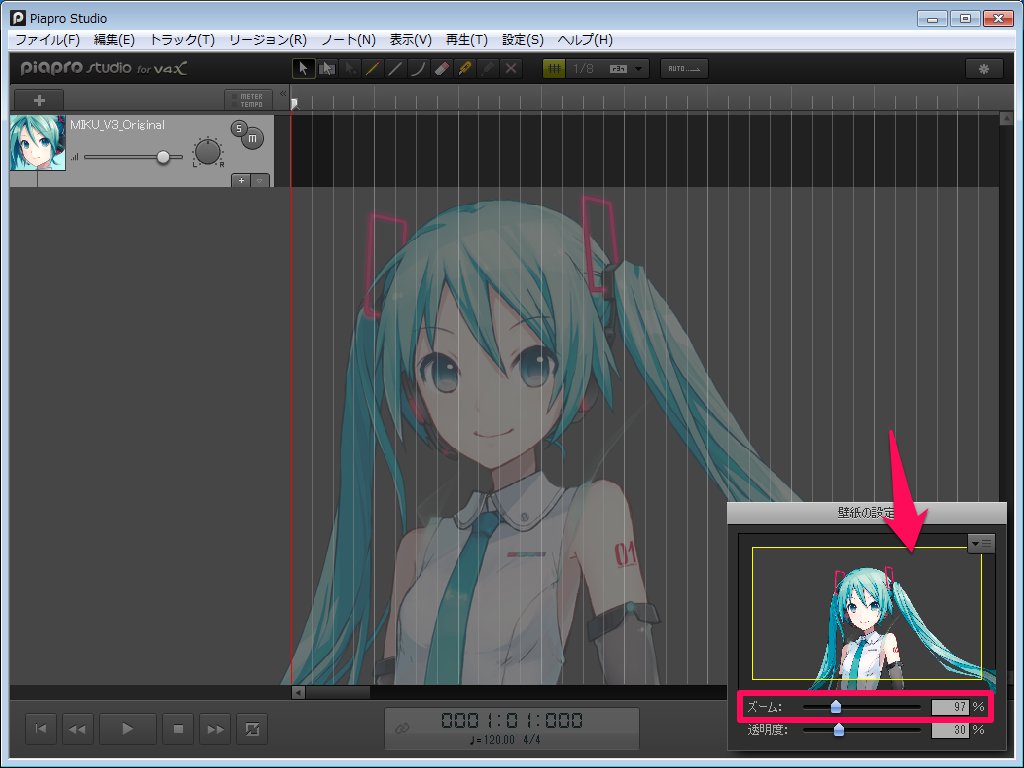Open the 表示(V) menu
The image size is (1024, 768).
tap(411, 40)
